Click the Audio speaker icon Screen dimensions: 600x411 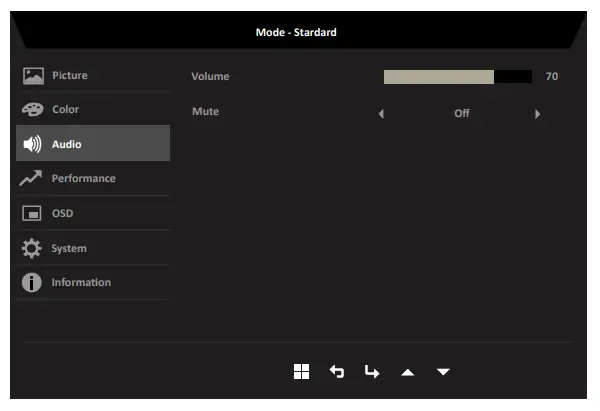pos(33,145)
